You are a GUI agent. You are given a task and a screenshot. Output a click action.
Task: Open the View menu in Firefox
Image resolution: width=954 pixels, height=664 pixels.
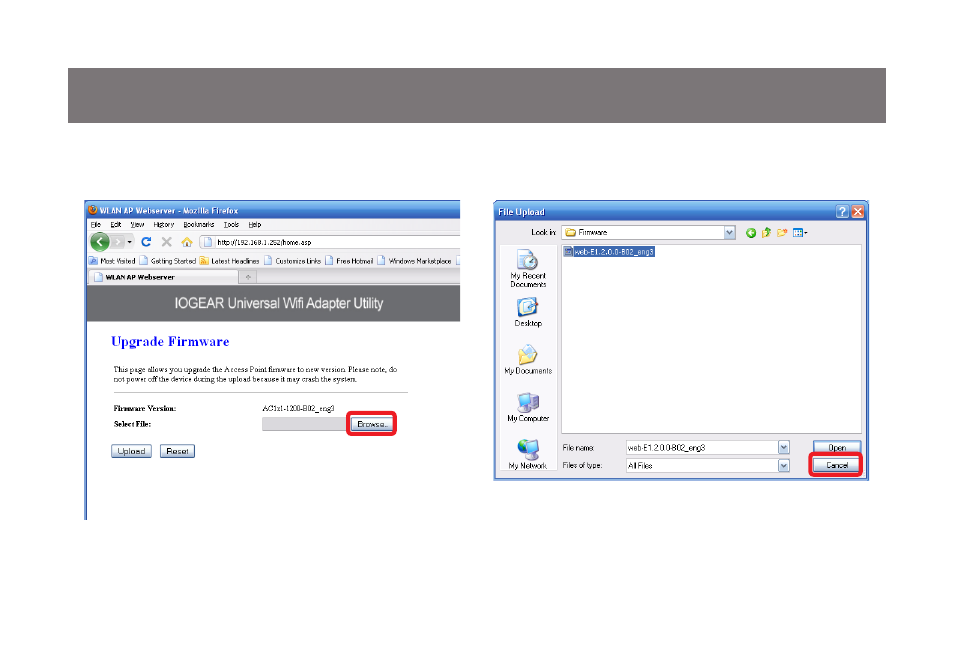(x=138, y=225)
